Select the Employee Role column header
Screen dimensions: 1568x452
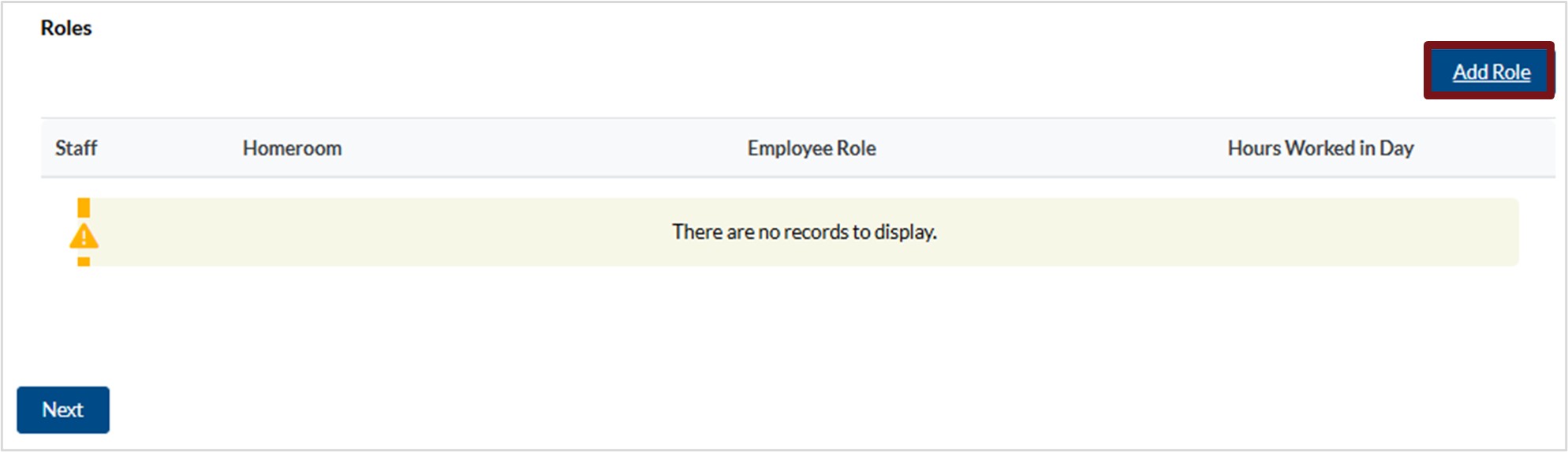(811, 148)
